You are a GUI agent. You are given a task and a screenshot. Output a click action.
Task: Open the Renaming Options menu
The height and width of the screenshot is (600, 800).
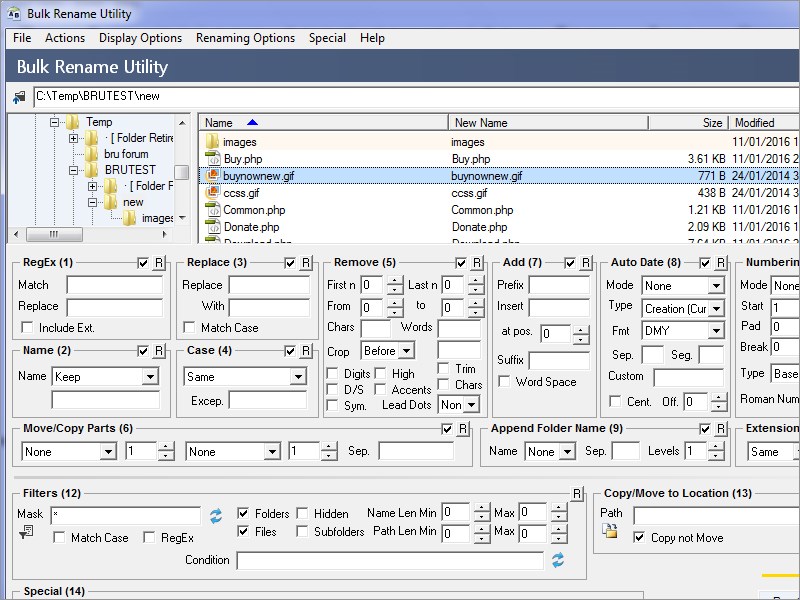pos(245,38)
